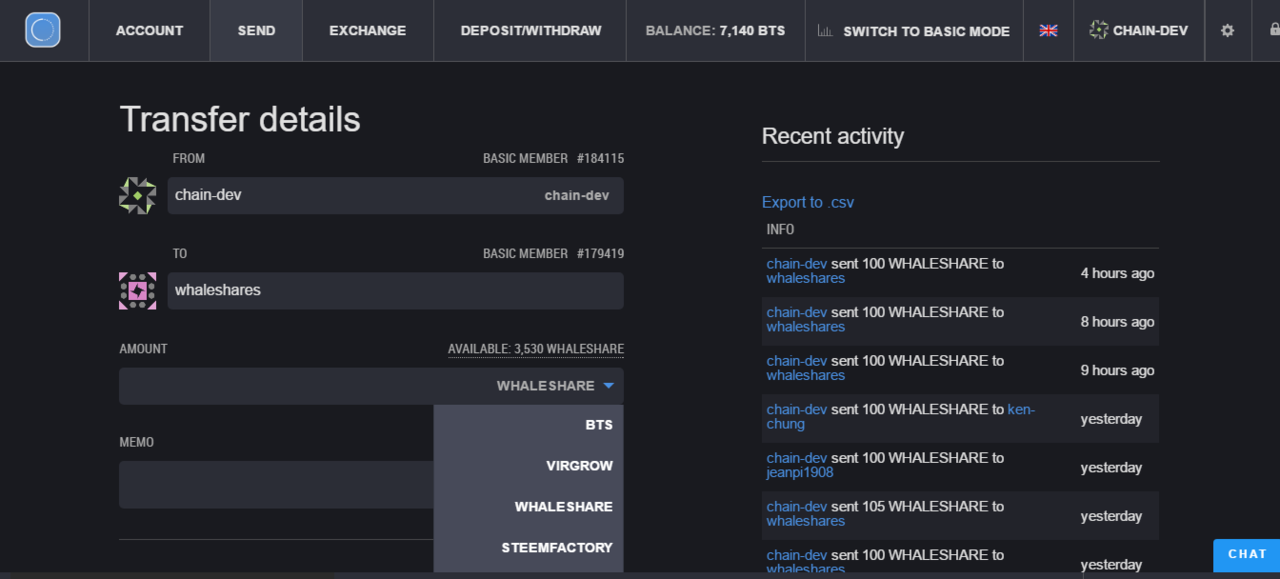The image size is (1280, 579).
Task: Click the BitShares logo icon
Action: click(x=43, y=30)
